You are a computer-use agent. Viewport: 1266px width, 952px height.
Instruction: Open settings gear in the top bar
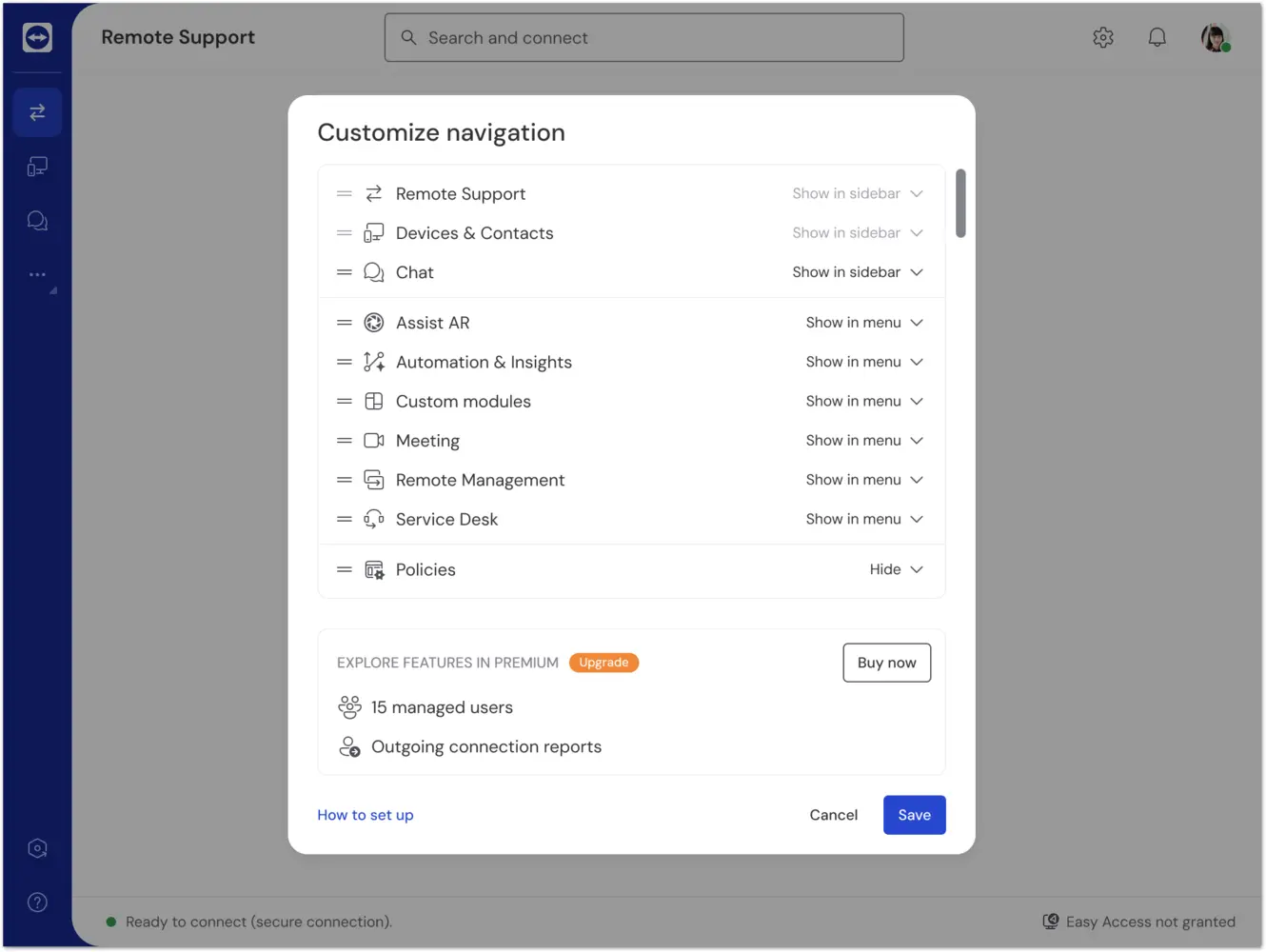1103,37
